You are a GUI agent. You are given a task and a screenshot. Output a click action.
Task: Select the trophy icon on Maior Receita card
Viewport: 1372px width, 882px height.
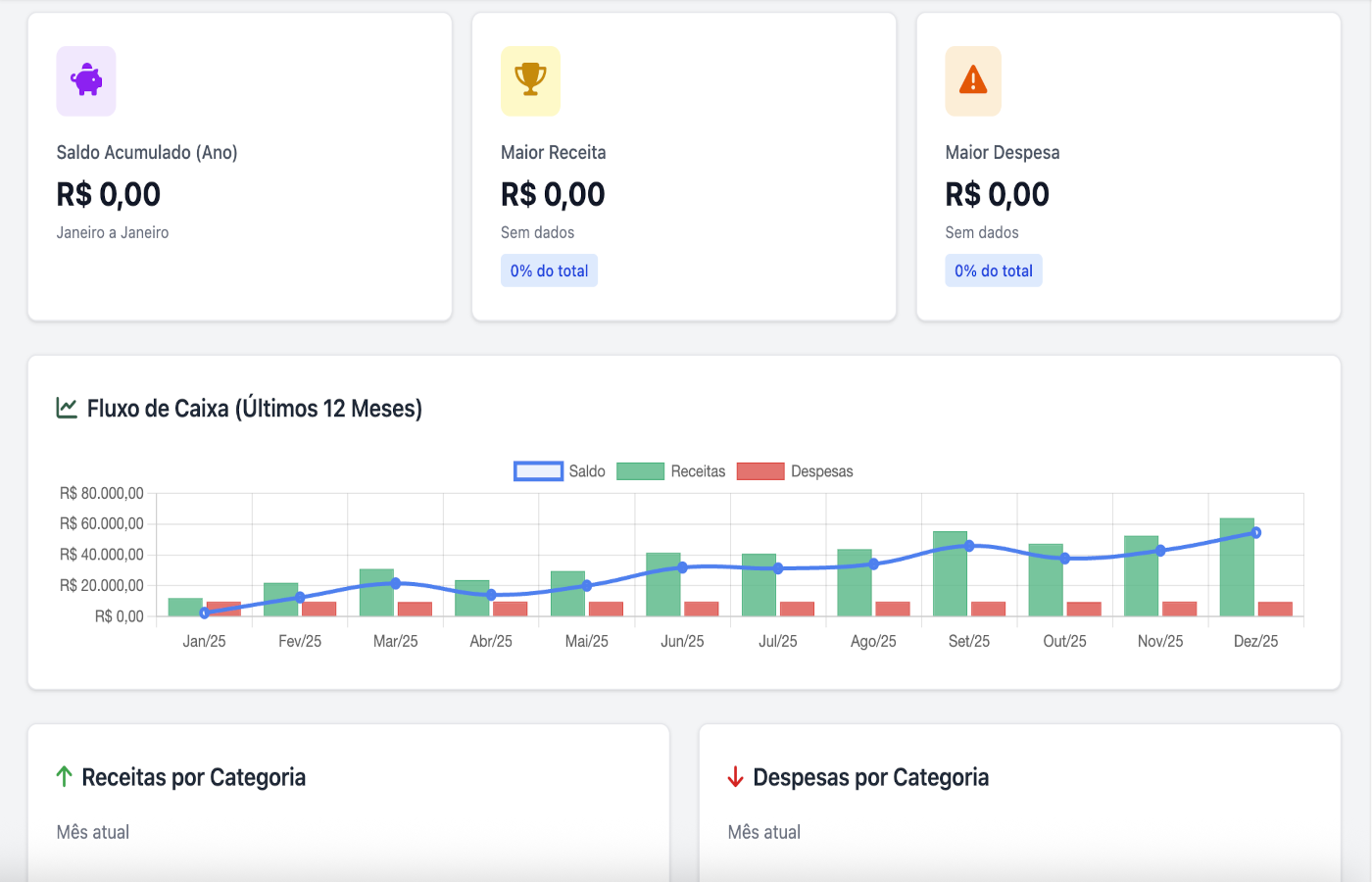click(x=530, y=81)
